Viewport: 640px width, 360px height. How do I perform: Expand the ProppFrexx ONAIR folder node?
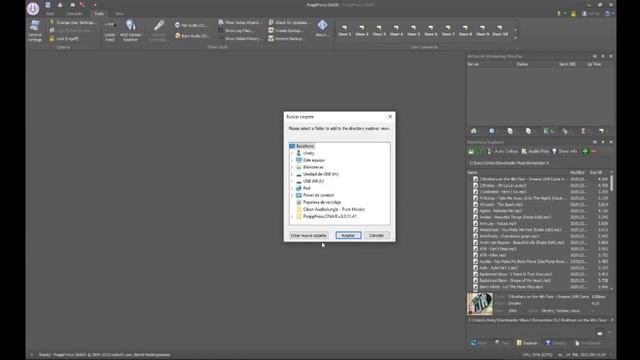pos(292,216)
